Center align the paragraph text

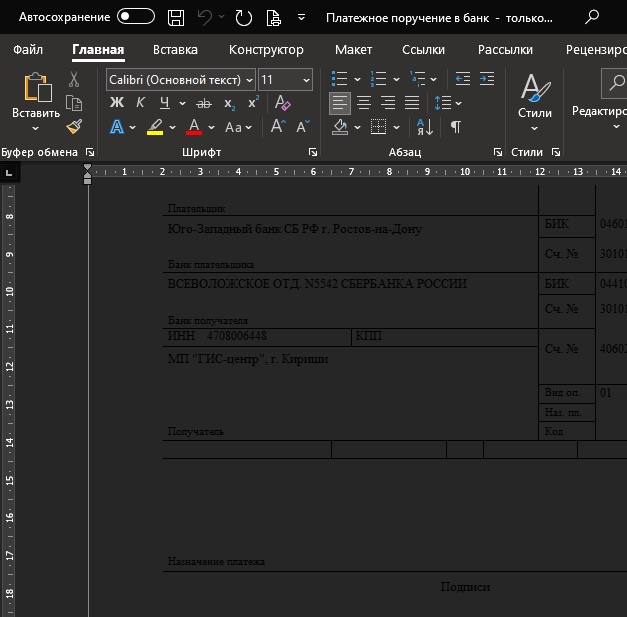pyautogui.click(x=364, y=103)
